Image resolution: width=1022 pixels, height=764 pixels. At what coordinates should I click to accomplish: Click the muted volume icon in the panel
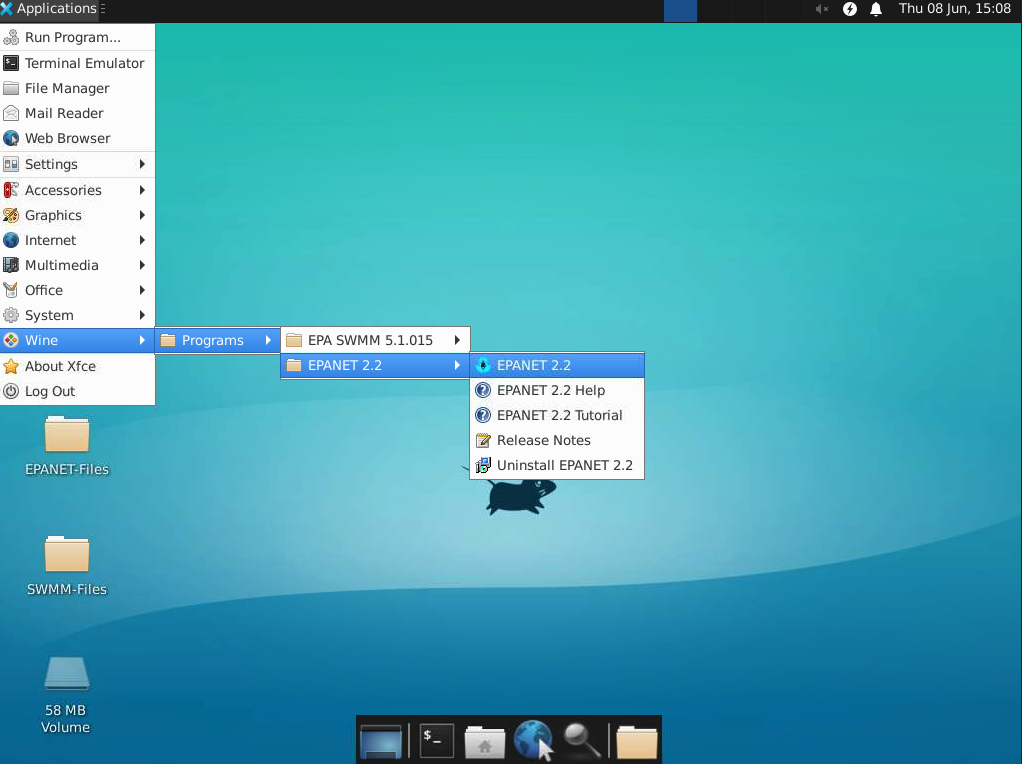tap(822, 9)
